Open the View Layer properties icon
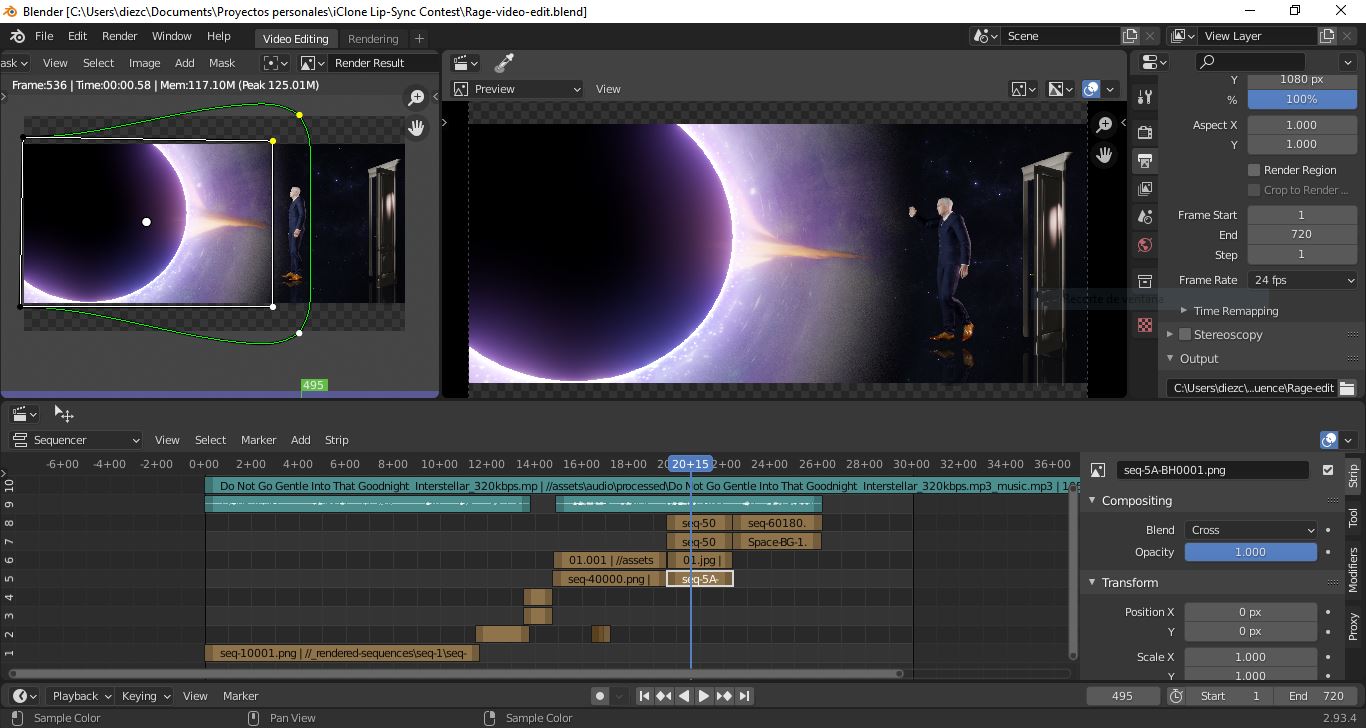 pos(1145,188)
